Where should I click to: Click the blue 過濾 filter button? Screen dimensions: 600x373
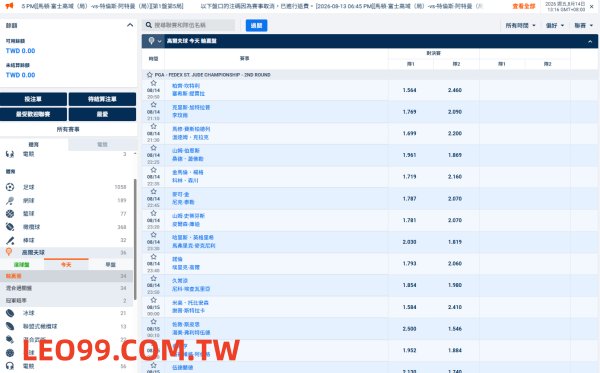[256, 26]
